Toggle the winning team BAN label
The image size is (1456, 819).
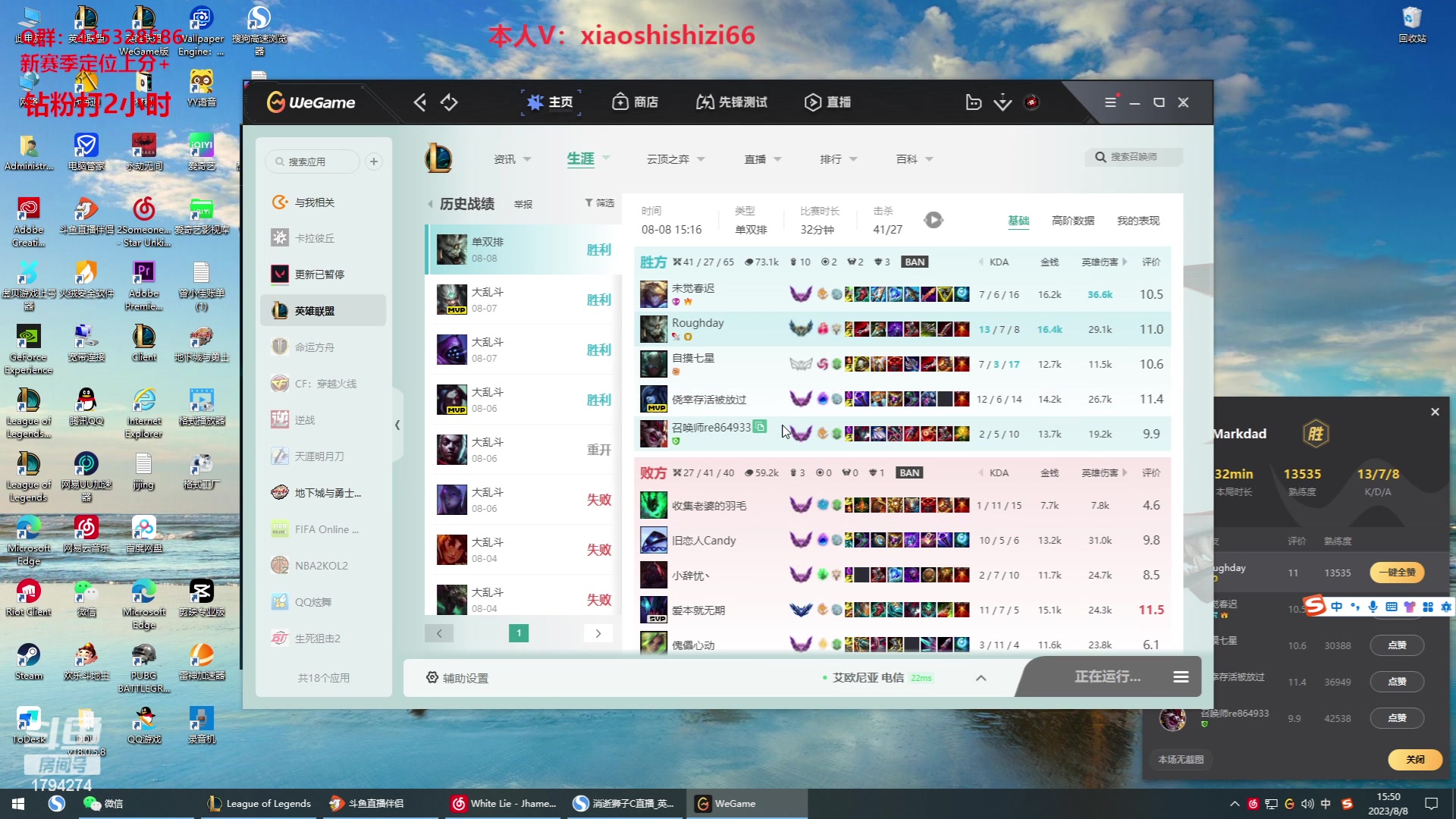pos(915,262)
